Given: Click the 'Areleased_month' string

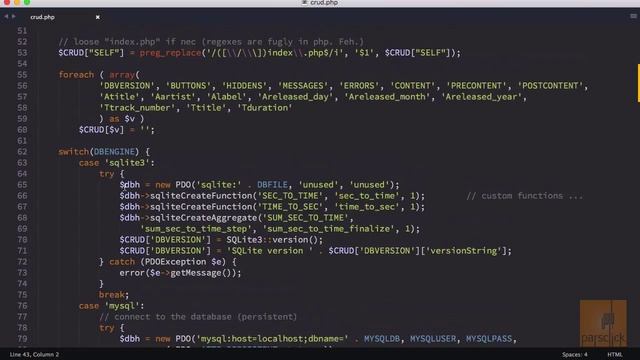Looking at the screenshot, I should 387,97.
